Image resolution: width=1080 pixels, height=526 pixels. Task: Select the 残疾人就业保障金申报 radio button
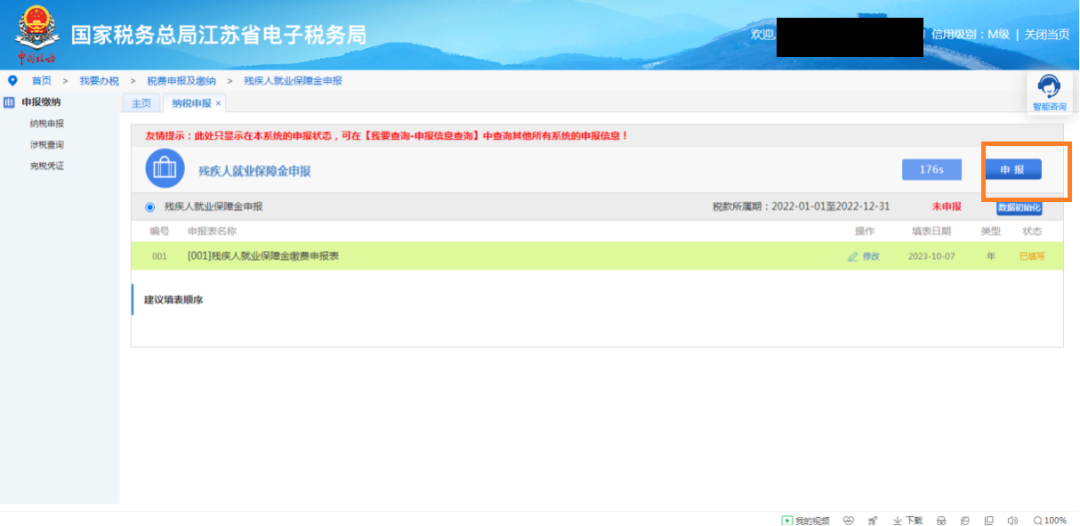click(150, 207)
